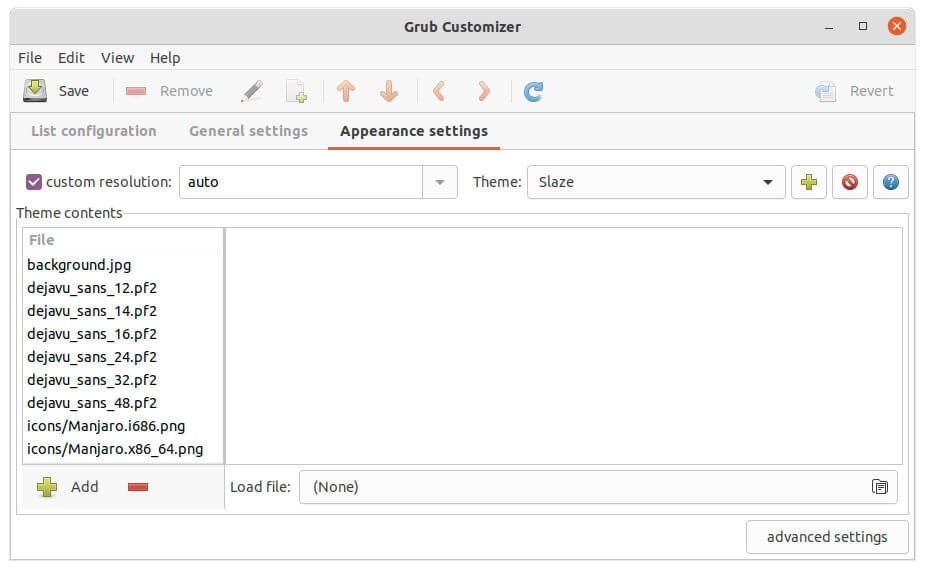Click the Save toolbar icon
Image resolution: width=925 pixels, height=570 pixels.
pos(36,91)
